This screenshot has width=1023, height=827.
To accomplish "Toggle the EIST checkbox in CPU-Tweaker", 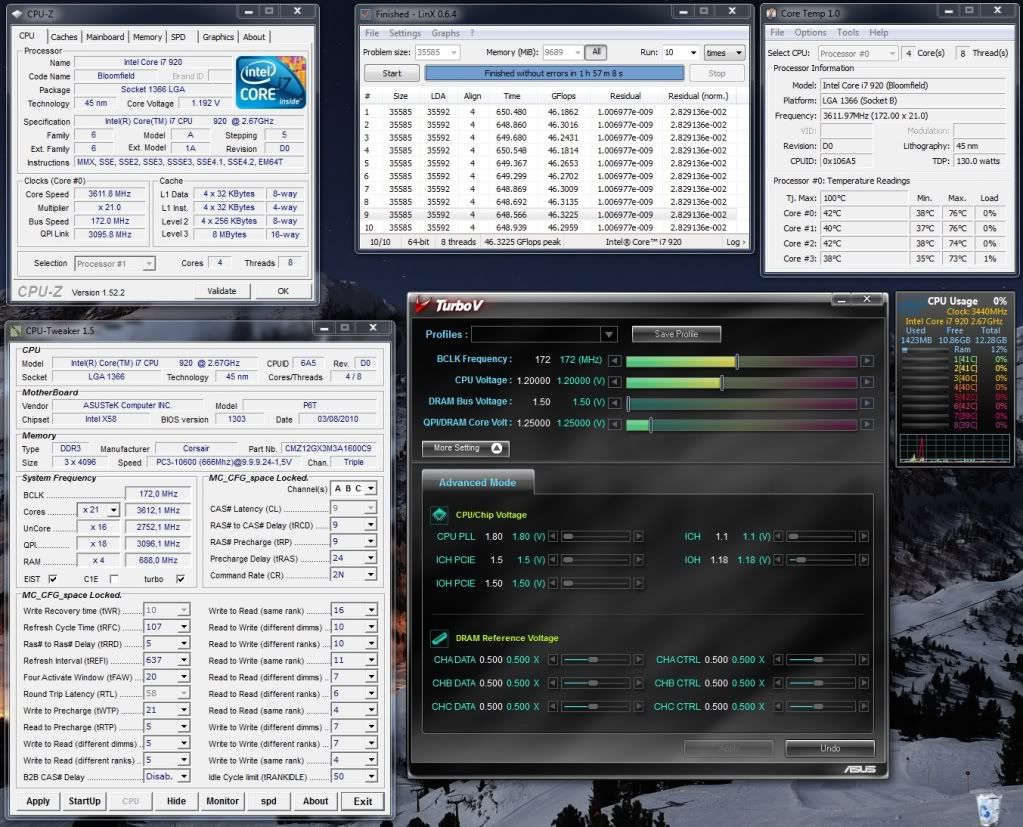I will click(52, 579).
